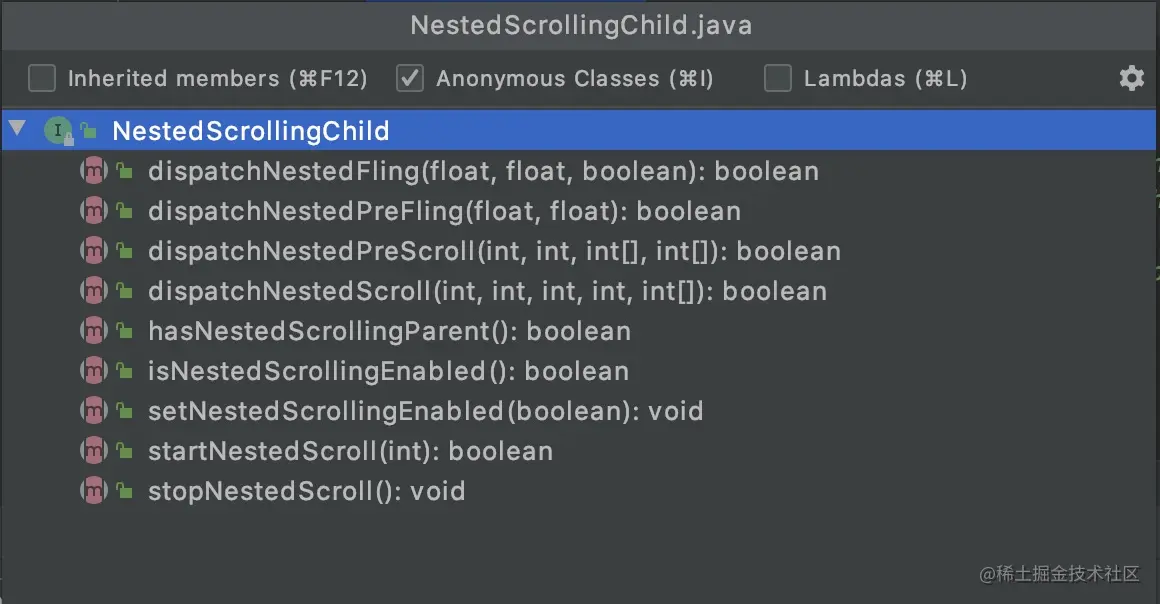
Task: Enable the Lambdas checkbox
Action: (777, 78)
